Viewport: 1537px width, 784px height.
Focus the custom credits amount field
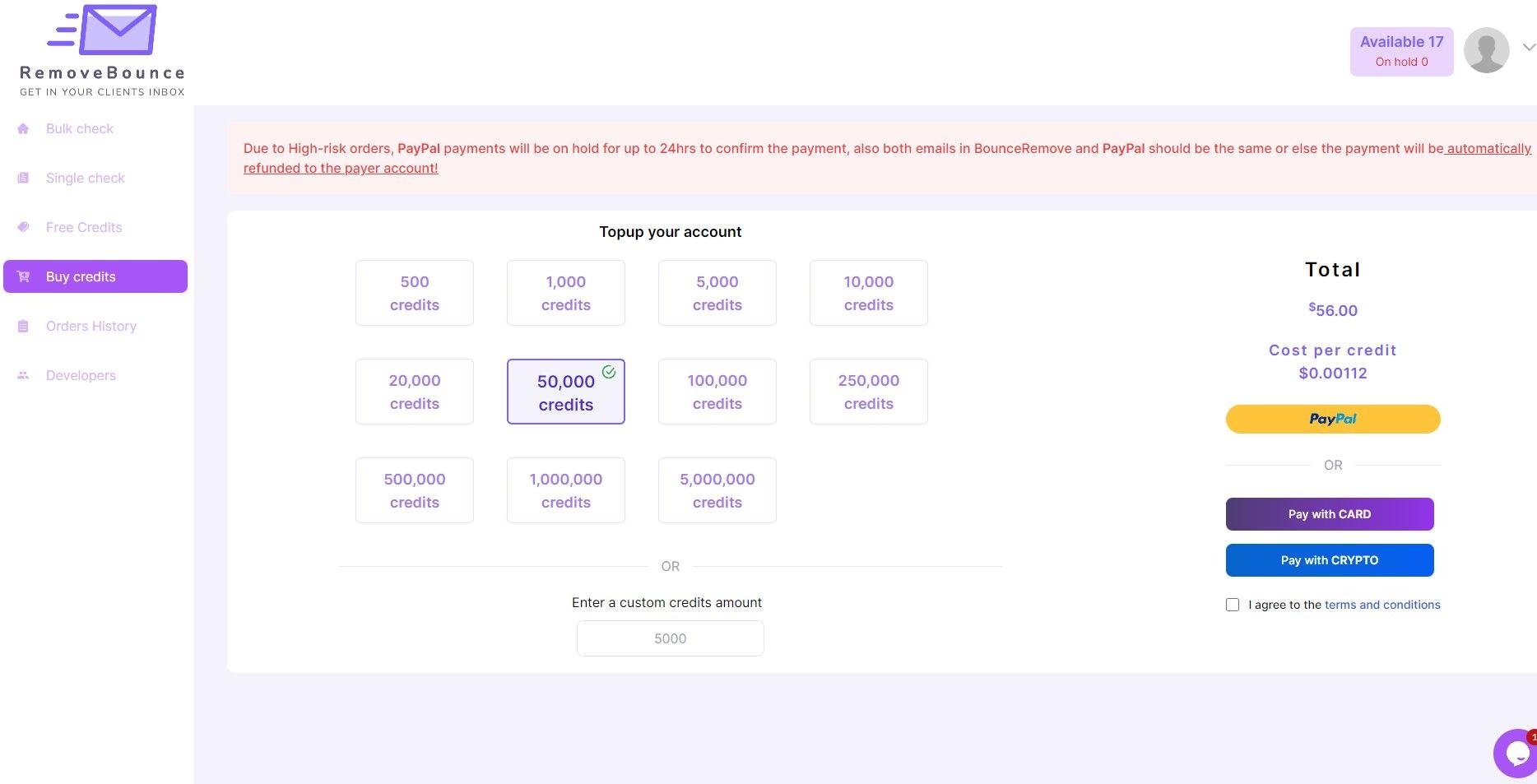671,638
